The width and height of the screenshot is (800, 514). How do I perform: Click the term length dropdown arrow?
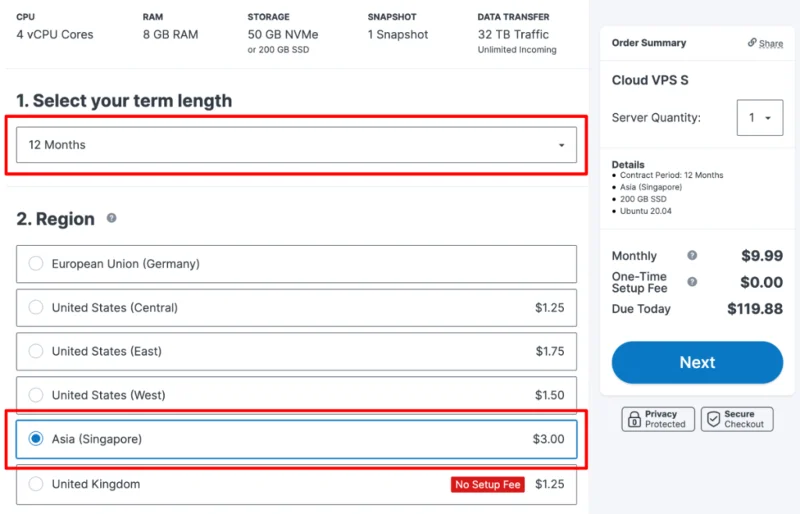click(561, 145)
